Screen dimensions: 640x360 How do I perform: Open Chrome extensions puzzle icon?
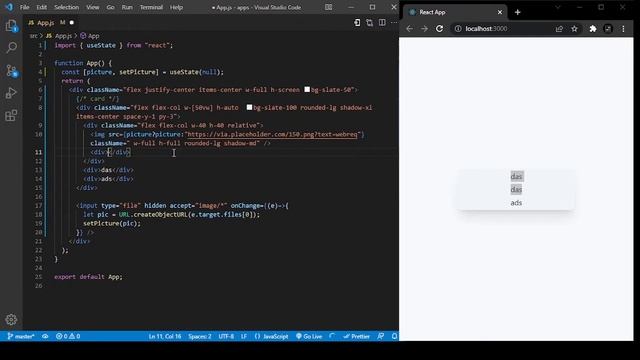(x=593, y=29)
